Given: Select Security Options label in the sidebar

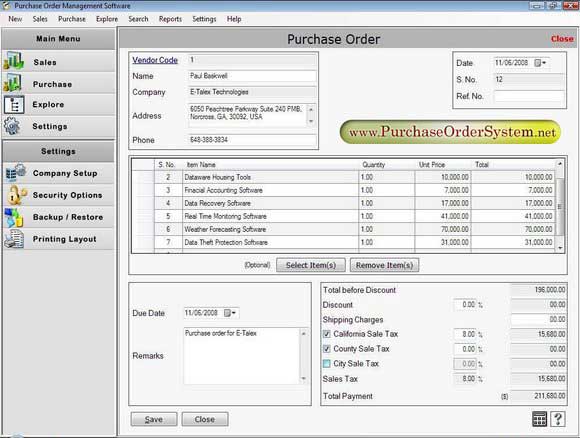Looking at the screenshot, I should [x=67, y=195].
